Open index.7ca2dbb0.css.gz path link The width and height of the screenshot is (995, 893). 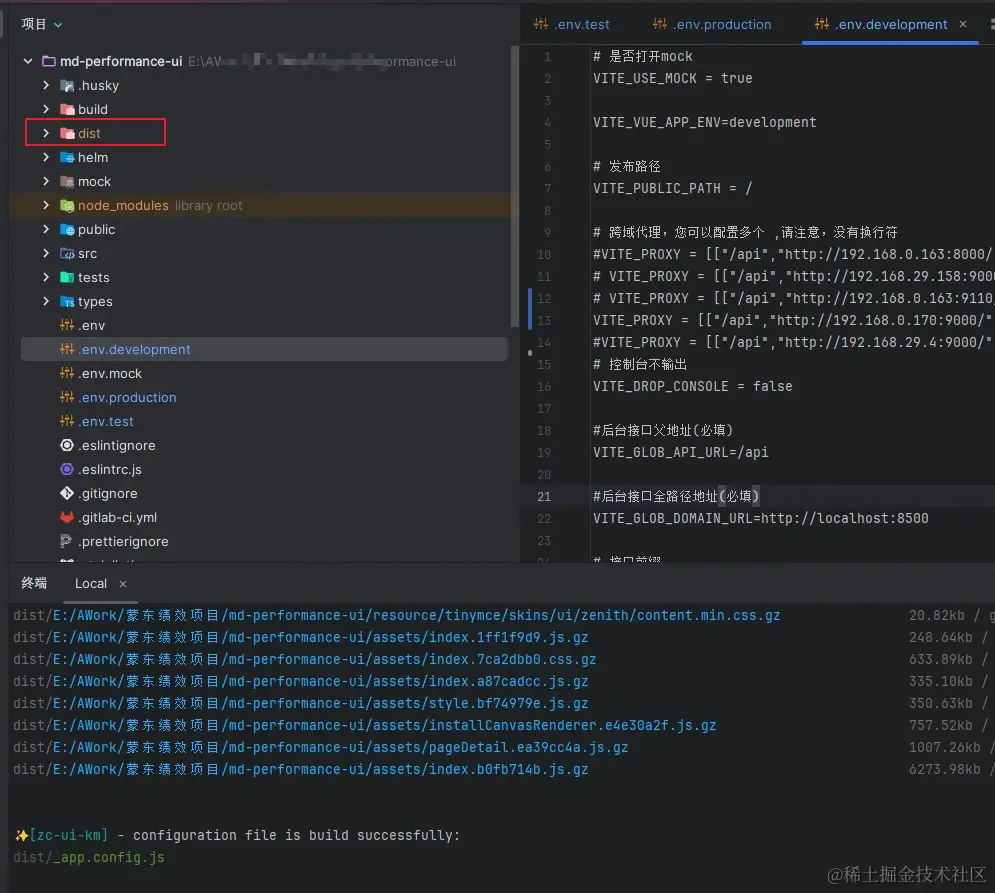tap(324, 659)
